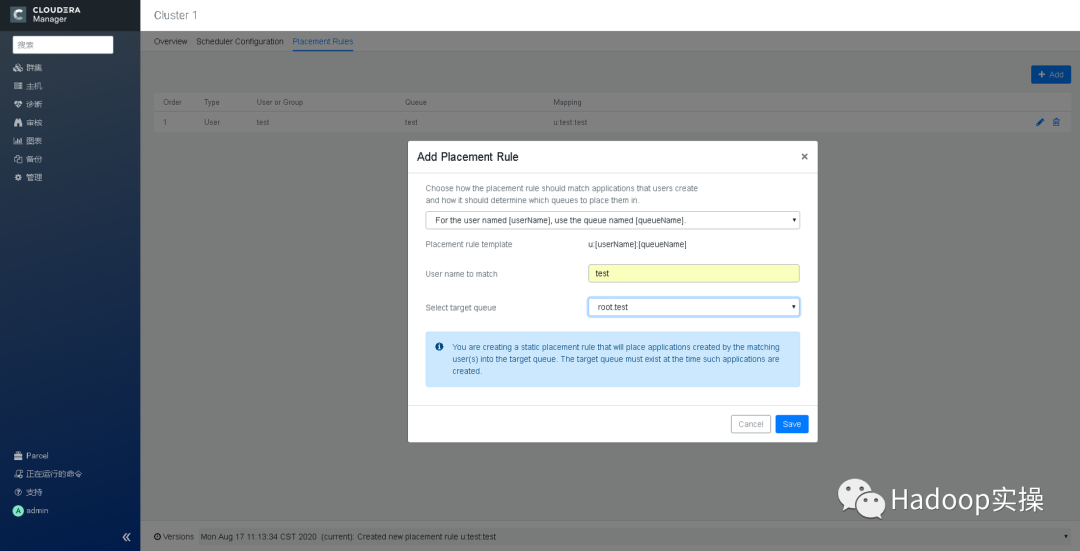Open the 诊断 diagnostics sidebar item

point(28,104)
